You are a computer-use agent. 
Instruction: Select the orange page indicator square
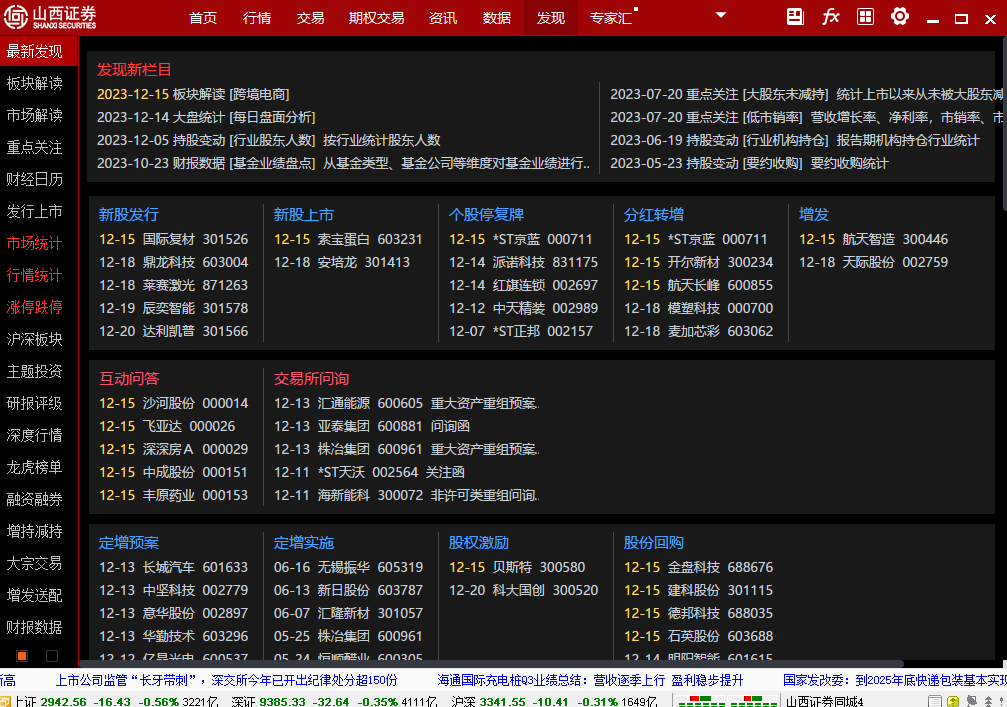(22, 656)
